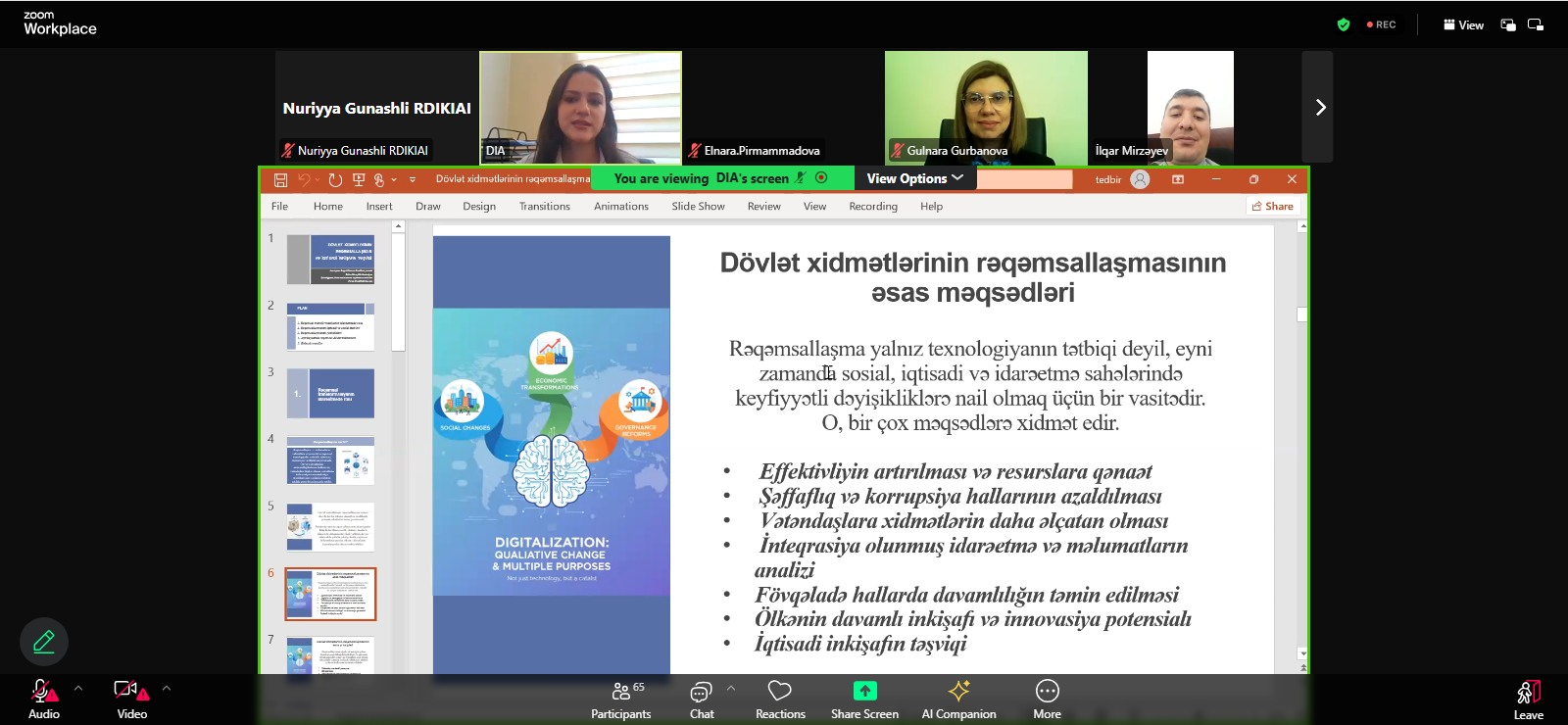Image resolution: width=1568 pixels, height=725 pixels.
Task: Expand the audio settings arrow
Action: 78,688
